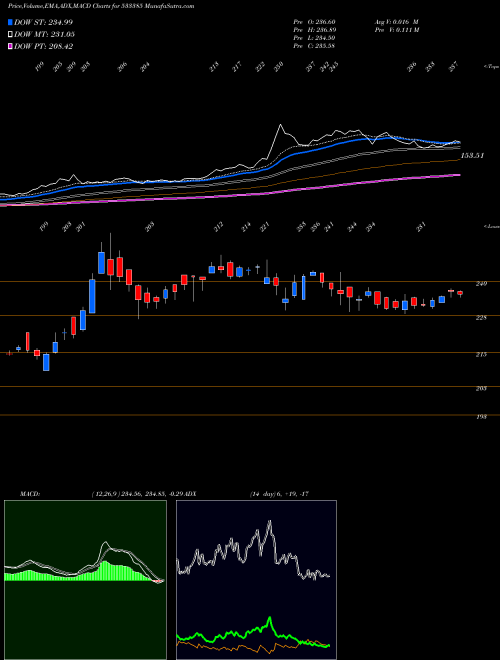Screen dimensions: 500x660
Task: Open the green MACD histogram chart panel
Action: point(85,580)
